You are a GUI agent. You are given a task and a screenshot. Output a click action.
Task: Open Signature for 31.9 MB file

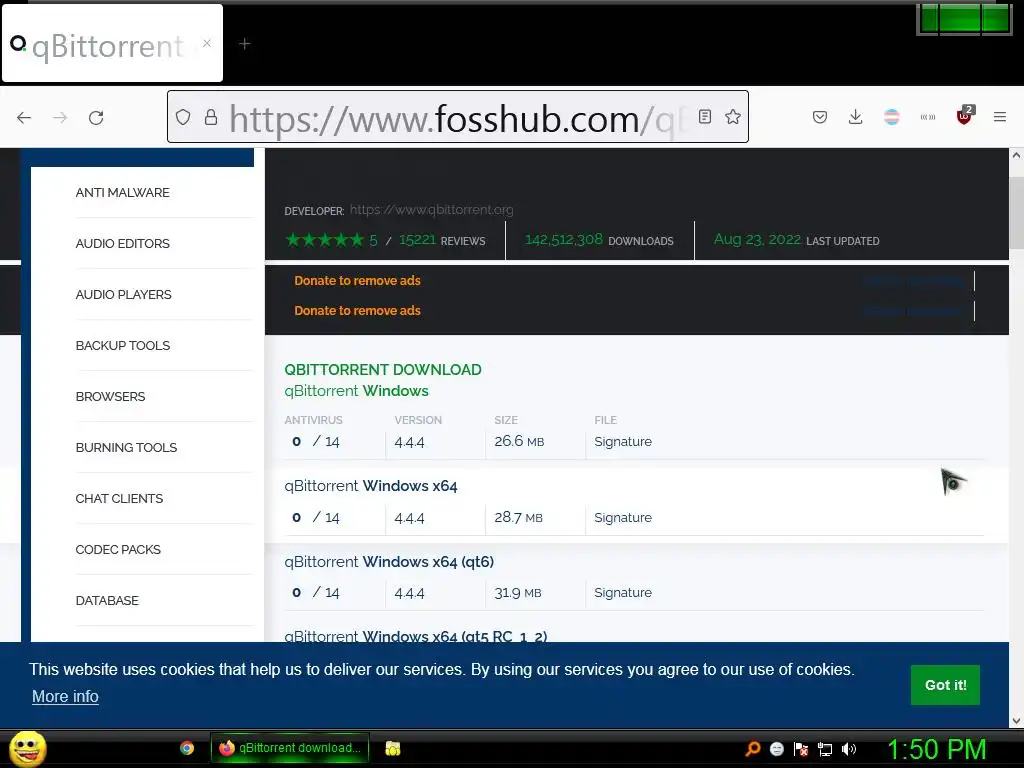(x=623, y=592)
